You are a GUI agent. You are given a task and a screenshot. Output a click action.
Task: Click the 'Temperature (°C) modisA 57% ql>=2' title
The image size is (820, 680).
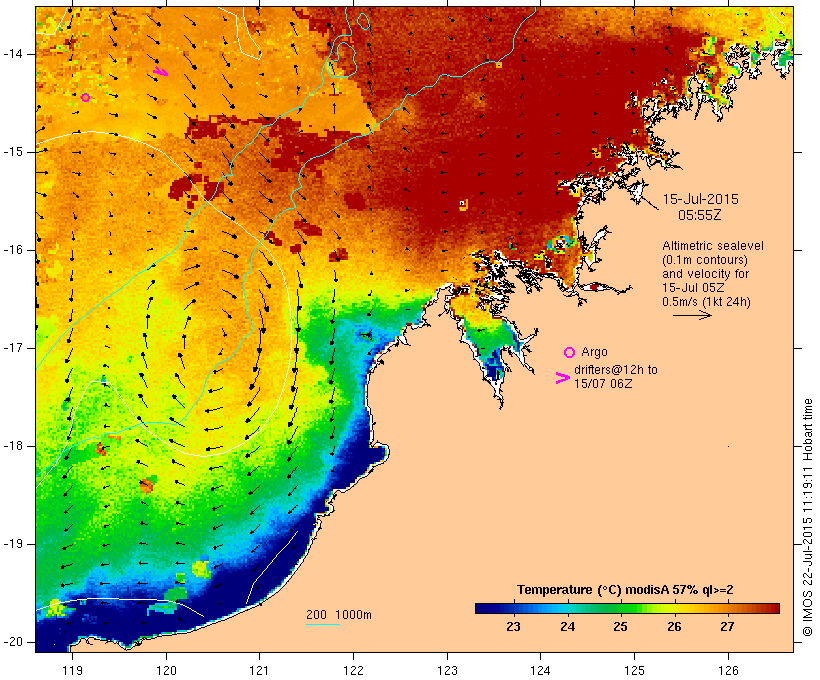click(x=625, y=590)
